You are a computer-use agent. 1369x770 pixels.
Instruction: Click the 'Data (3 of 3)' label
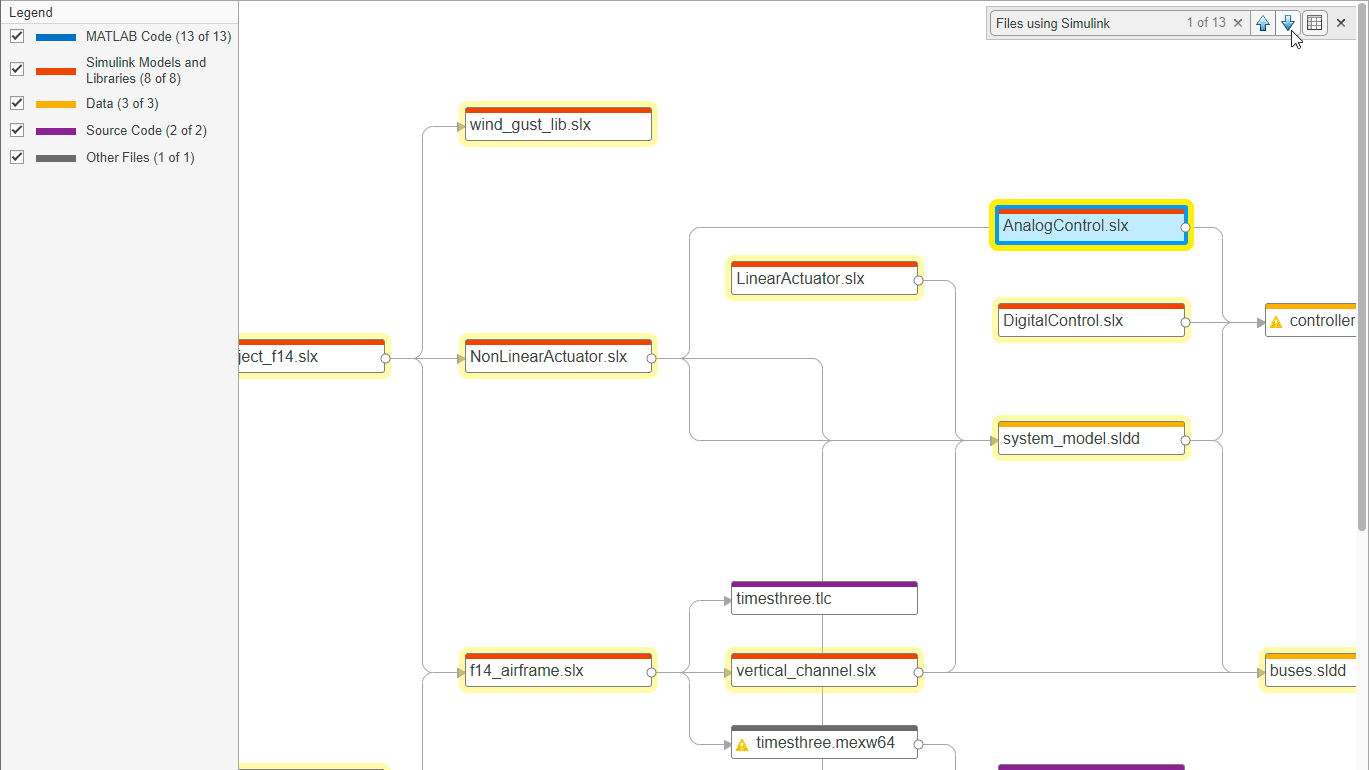[122, 103]
